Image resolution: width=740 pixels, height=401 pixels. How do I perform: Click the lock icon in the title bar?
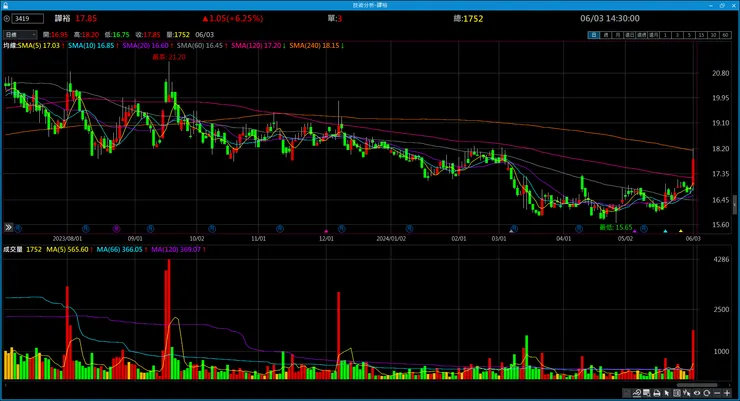coord(5,5)
